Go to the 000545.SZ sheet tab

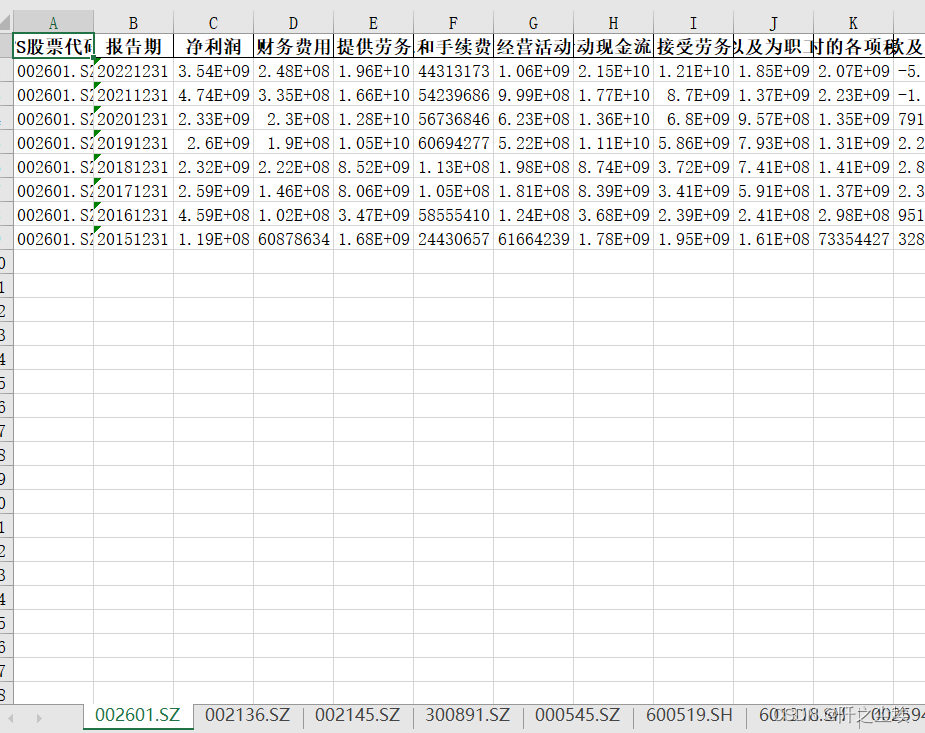(577, 715)
